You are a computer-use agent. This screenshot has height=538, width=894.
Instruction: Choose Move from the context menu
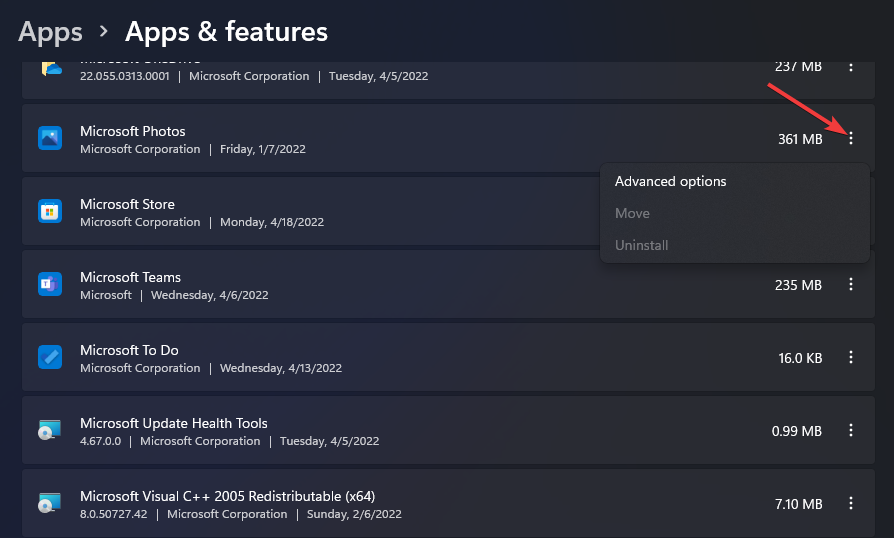(x=632, y=213)
